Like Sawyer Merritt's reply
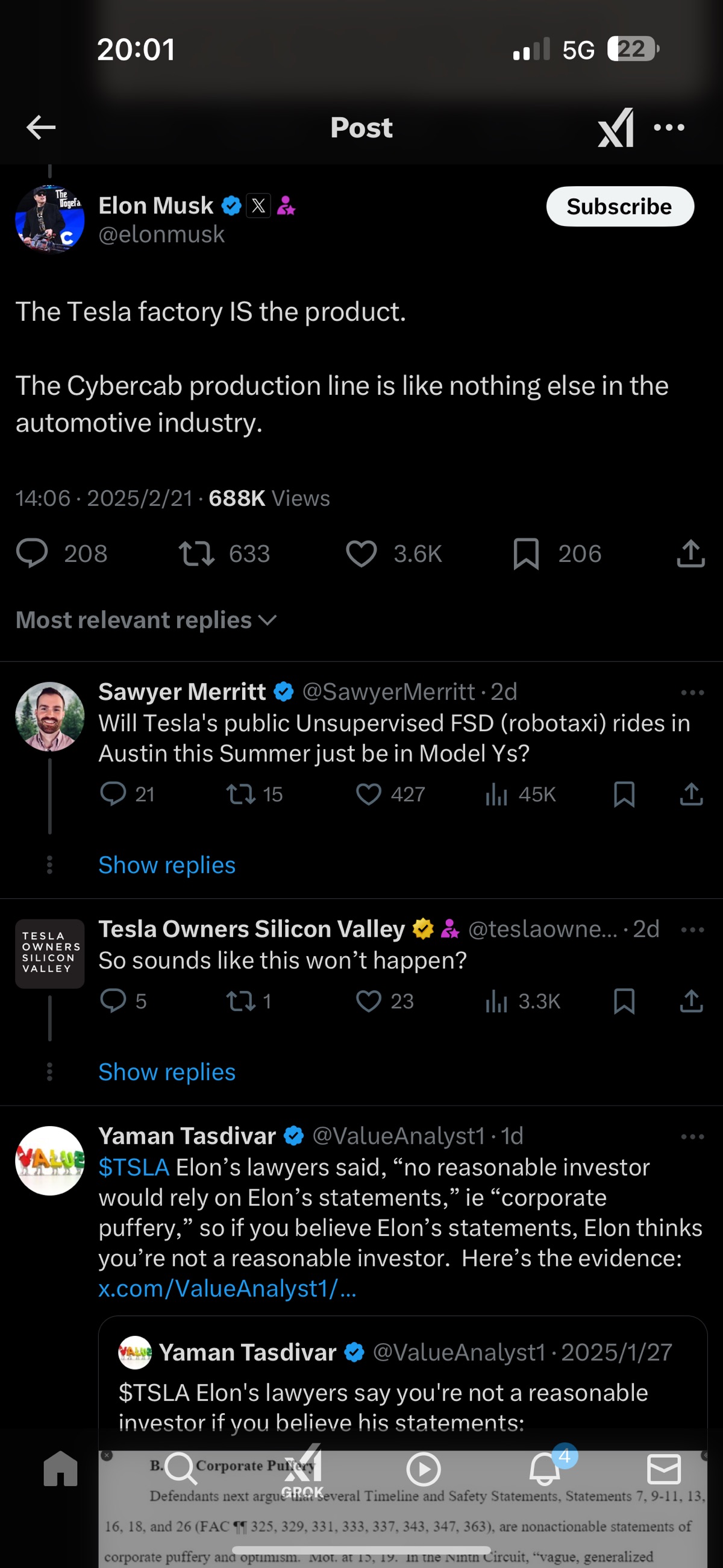Screen dimensions: 723x1568 pyautogui.click(x=369, y=795)
